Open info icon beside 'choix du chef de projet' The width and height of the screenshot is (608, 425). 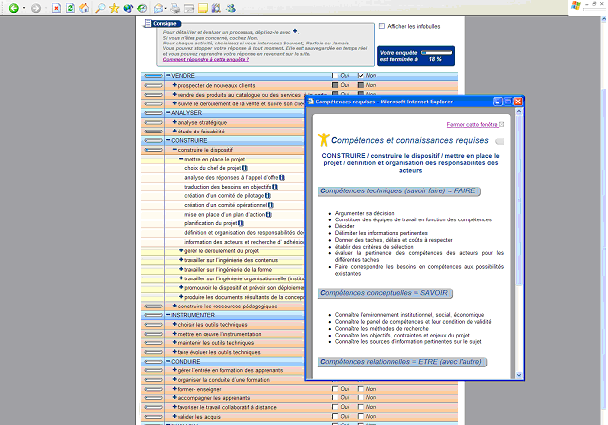coord(244,169)
